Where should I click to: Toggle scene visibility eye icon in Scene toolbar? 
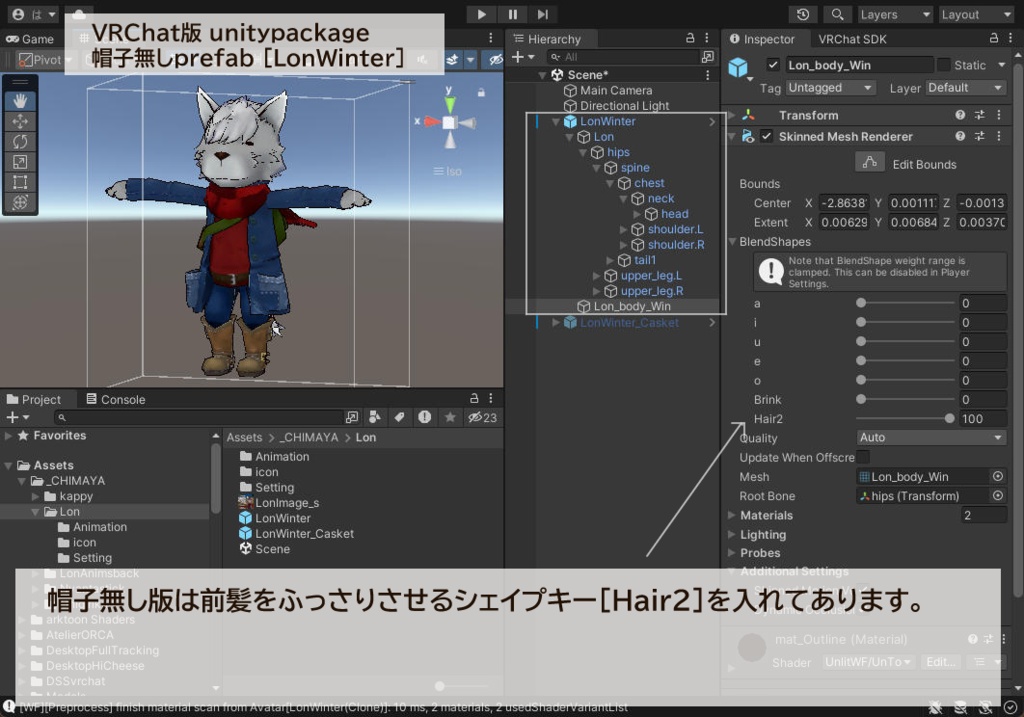pos(496,59)
